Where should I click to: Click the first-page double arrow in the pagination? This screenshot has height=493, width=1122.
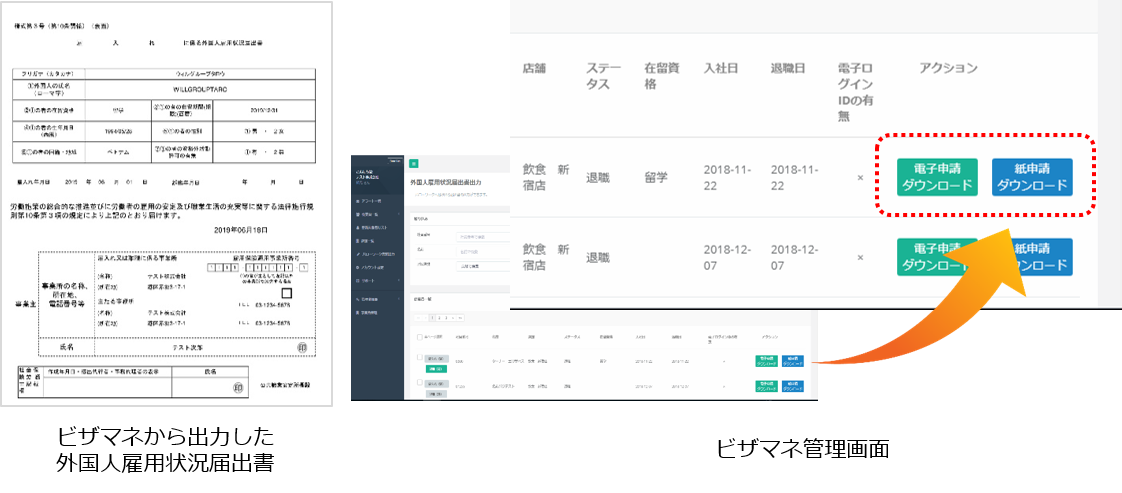pos(418,316)
